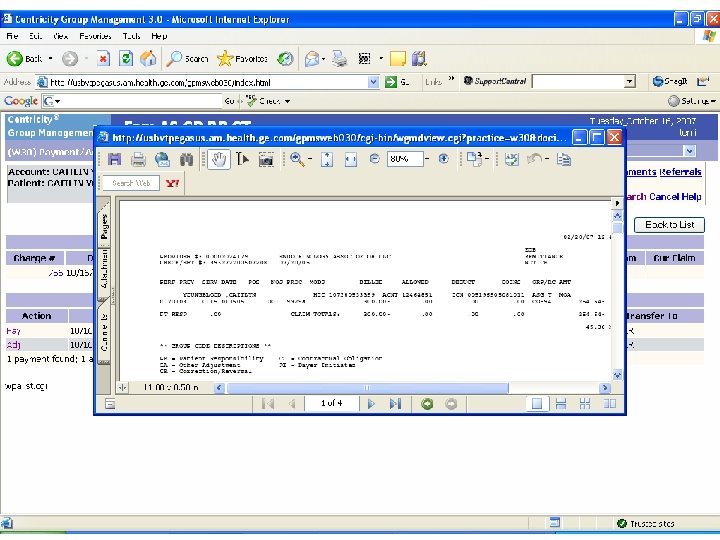Click the IE Search toolbar button
The image size is (720, 540).
187,58
